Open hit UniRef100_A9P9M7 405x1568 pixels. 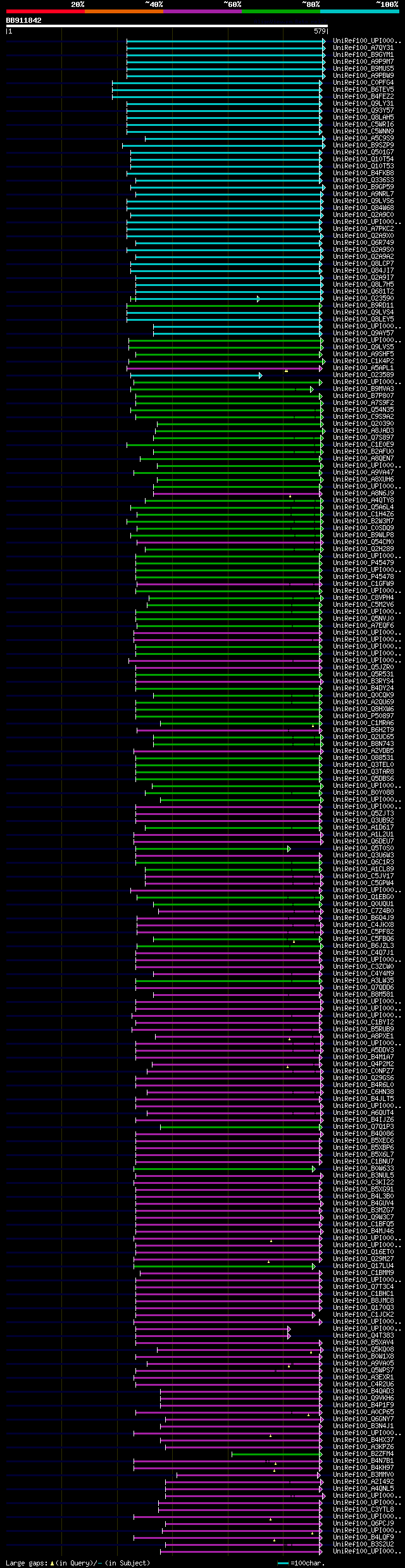[x=363, y=62]
